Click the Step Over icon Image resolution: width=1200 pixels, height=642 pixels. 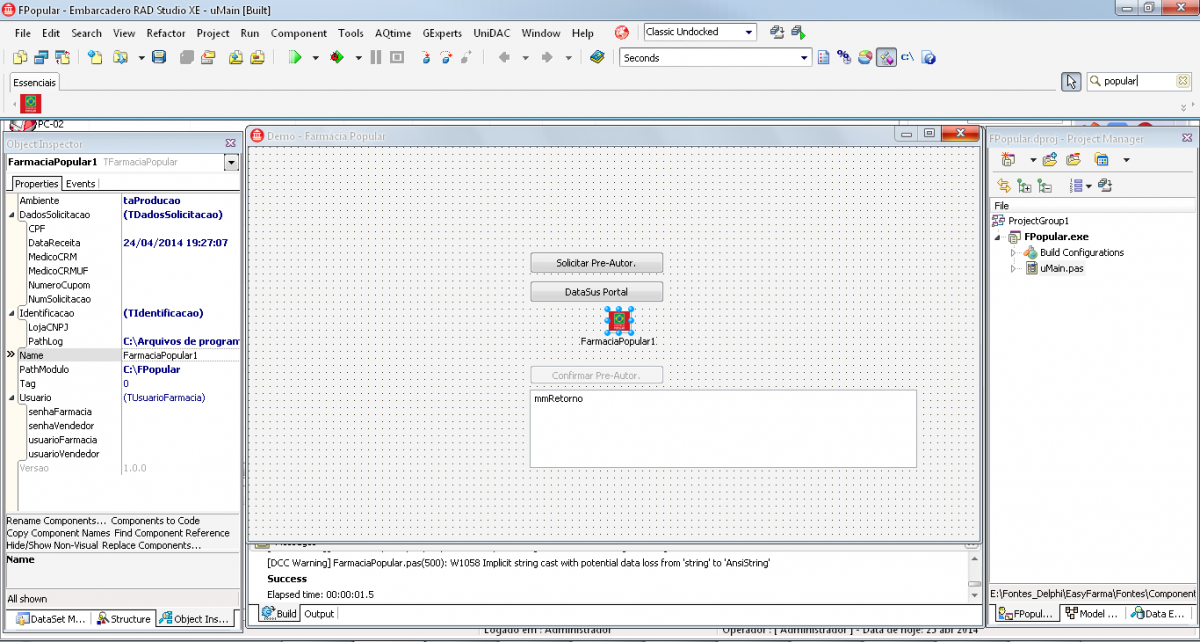coord(446,58)
